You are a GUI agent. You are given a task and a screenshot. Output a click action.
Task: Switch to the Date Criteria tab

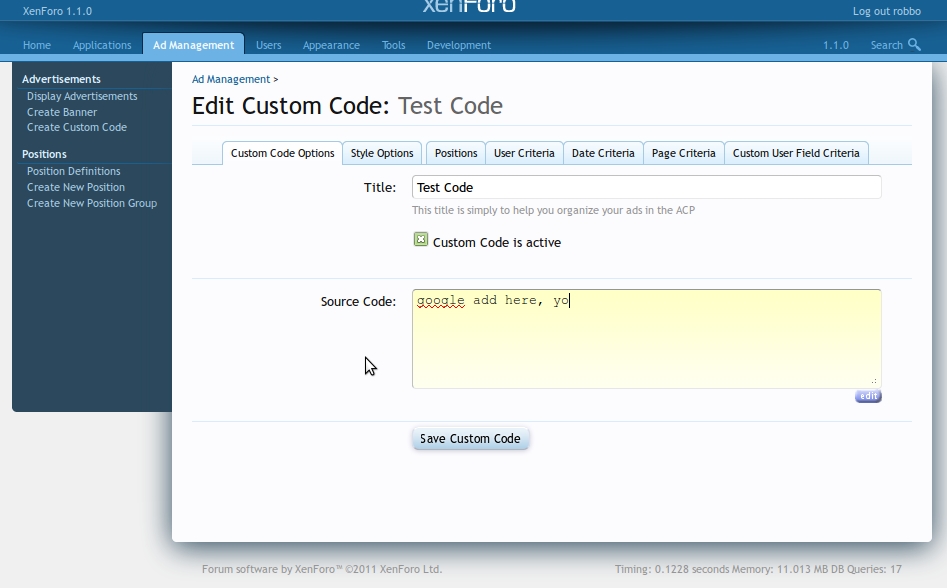point(603,153)
